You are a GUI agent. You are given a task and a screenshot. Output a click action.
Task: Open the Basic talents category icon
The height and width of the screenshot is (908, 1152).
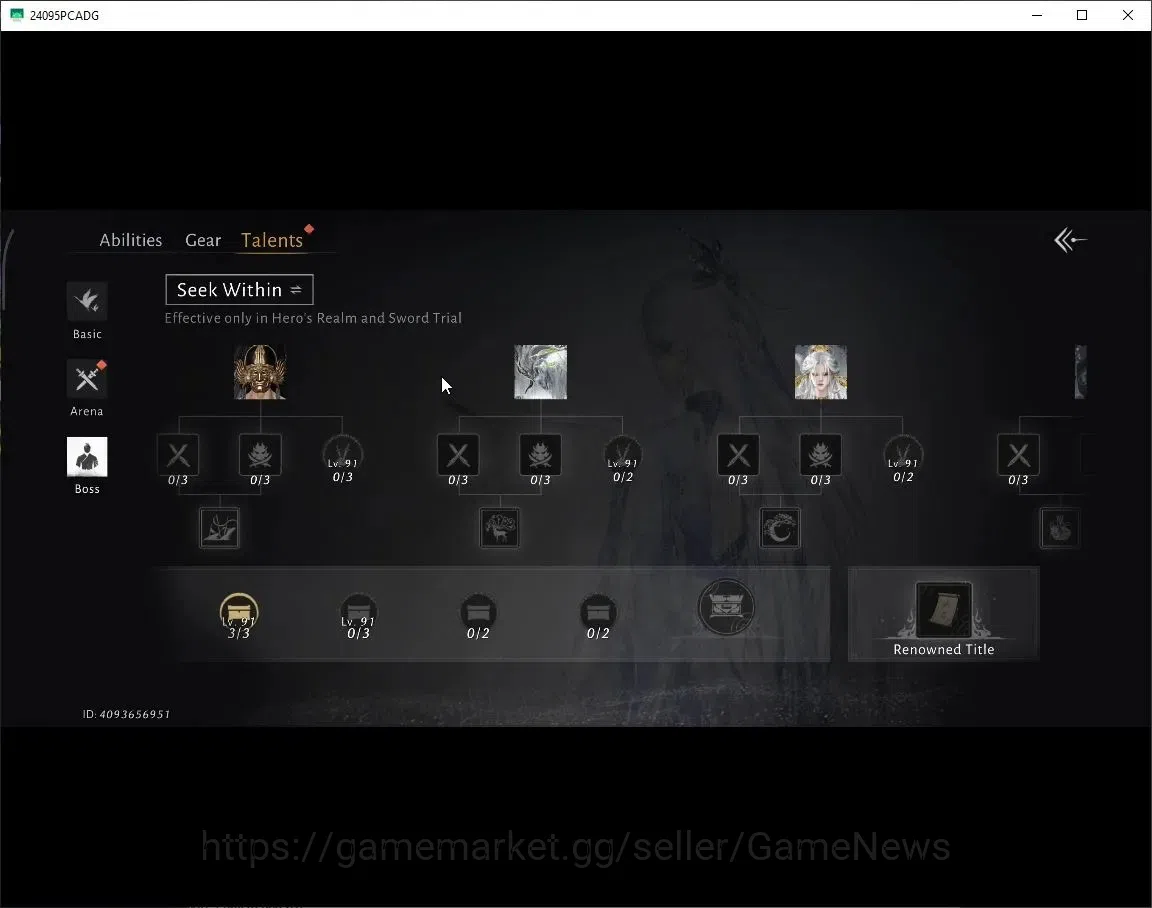(87, 301)
